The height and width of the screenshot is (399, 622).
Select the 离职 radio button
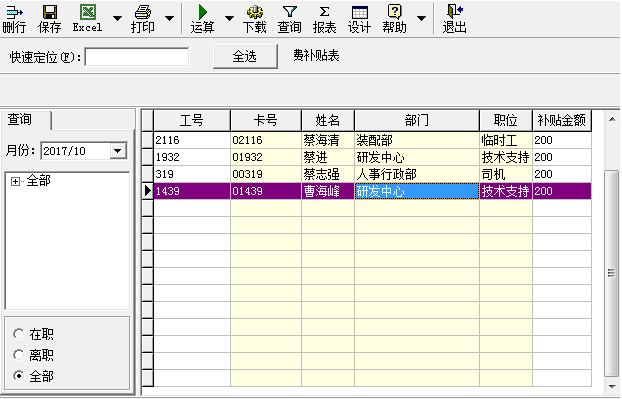18,355
